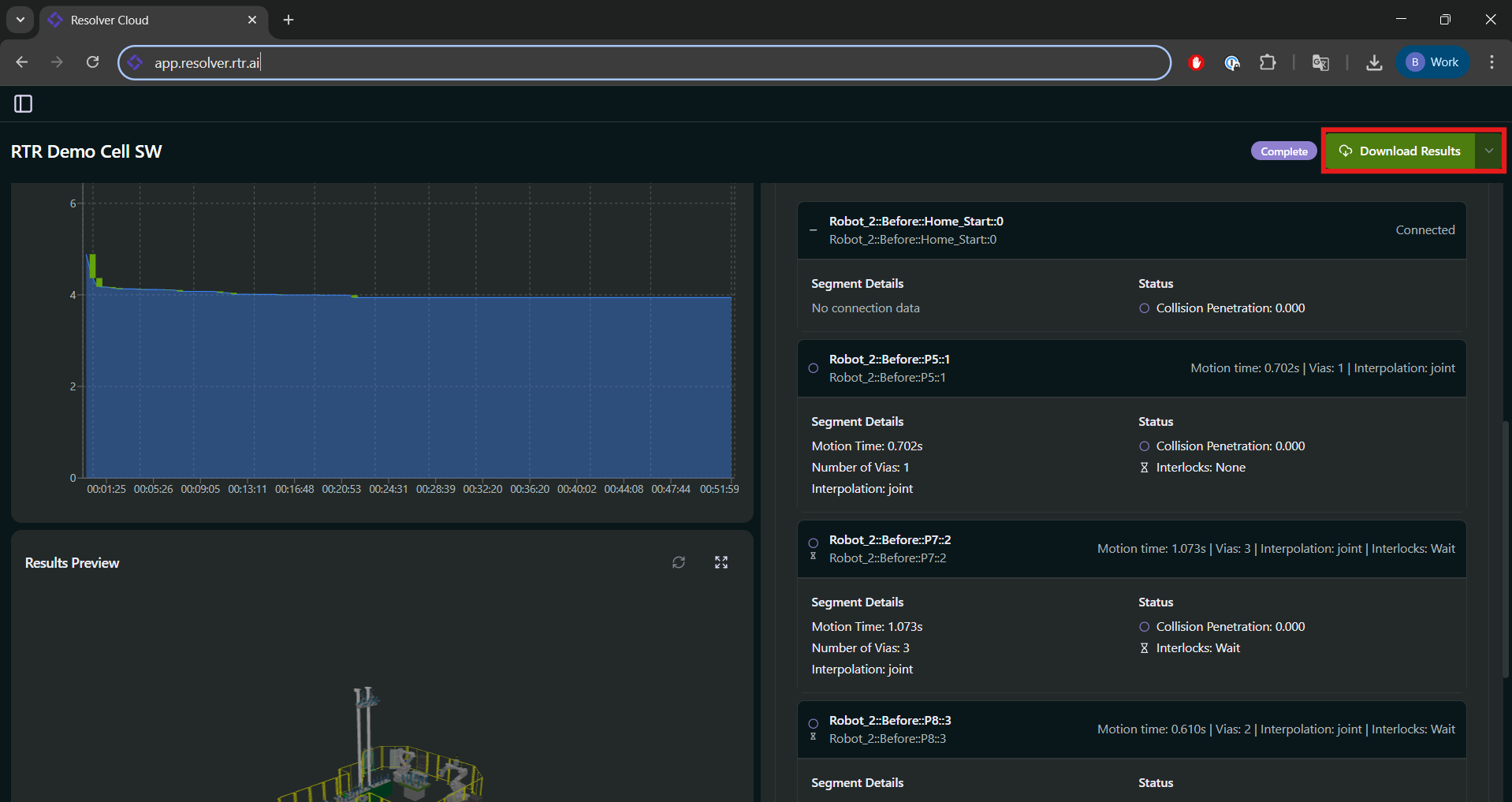Click the green peak bar in chart
This screenshot has width=1512, height=802.
pyautogui.click(x=93, y=267)
